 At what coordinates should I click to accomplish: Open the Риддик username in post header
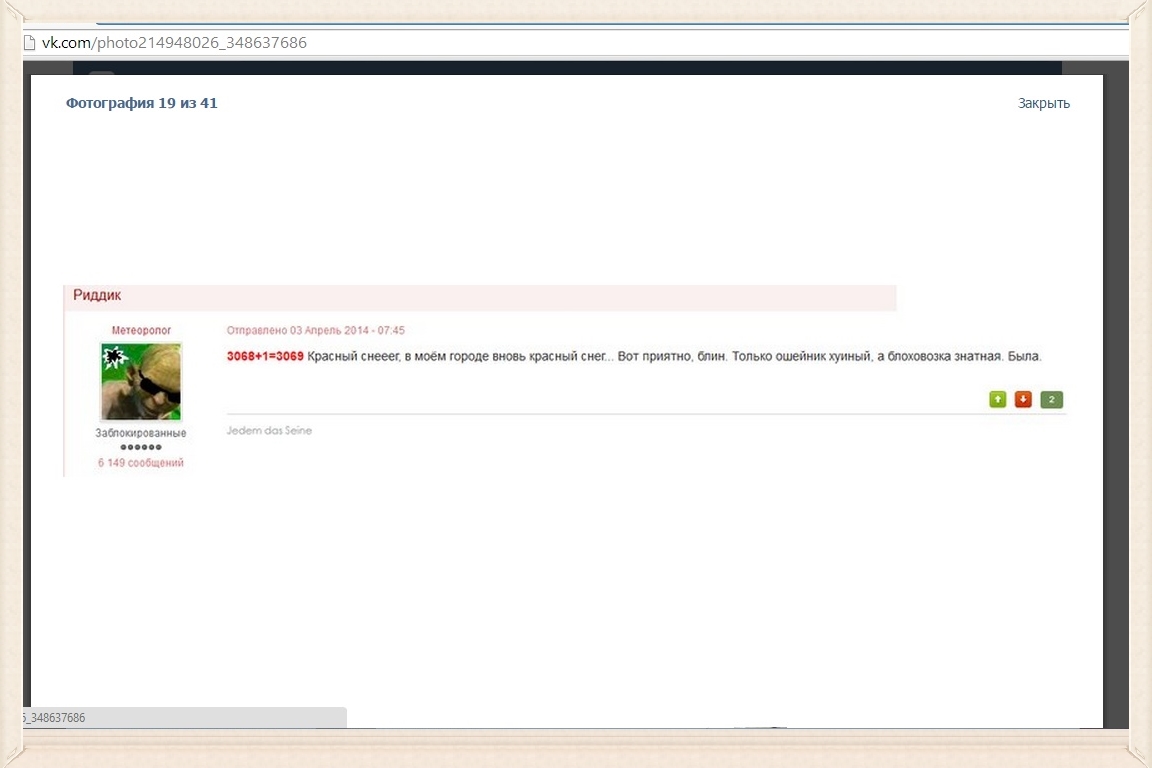tap(97, 296)
